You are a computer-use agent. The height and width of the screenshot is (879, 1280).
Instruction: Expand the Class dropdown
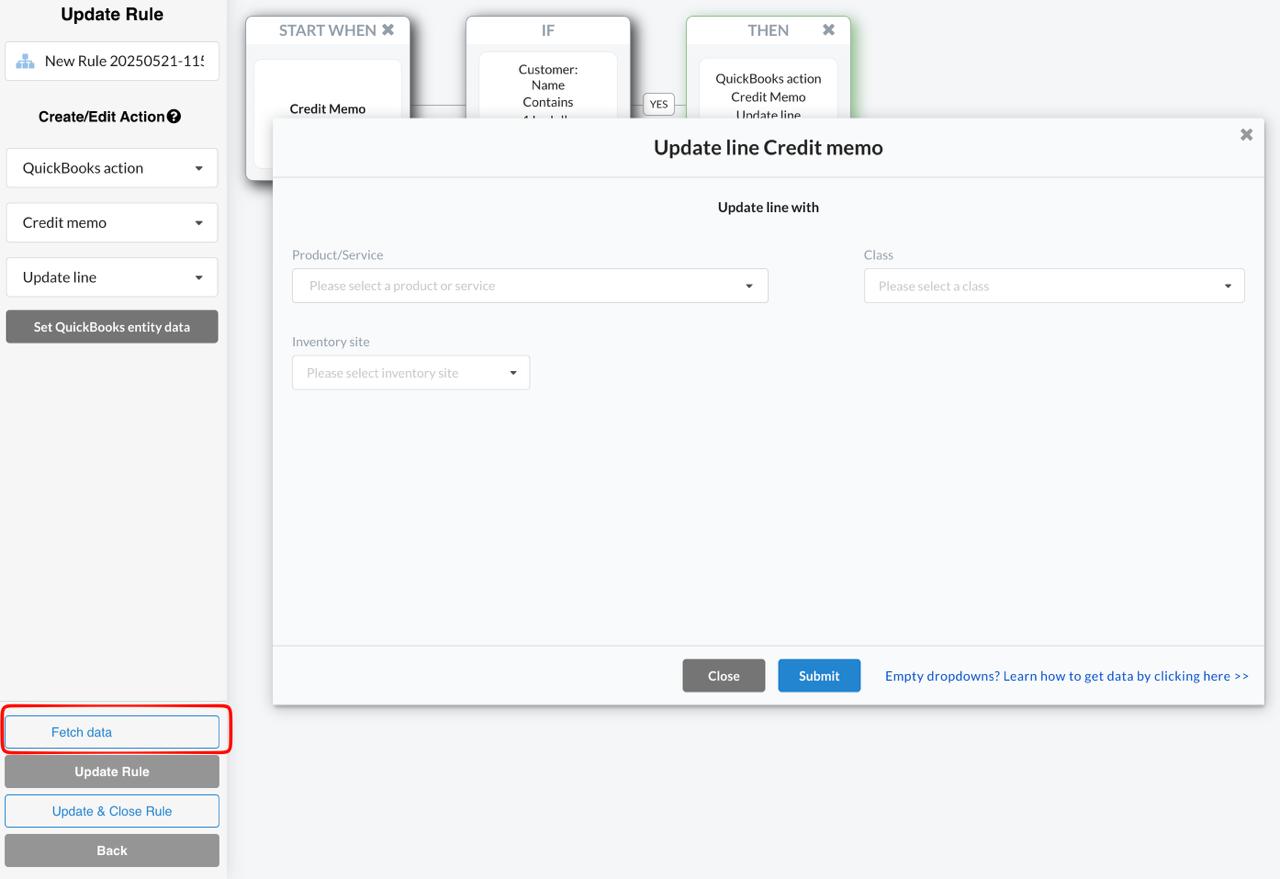pos(1054,286)
